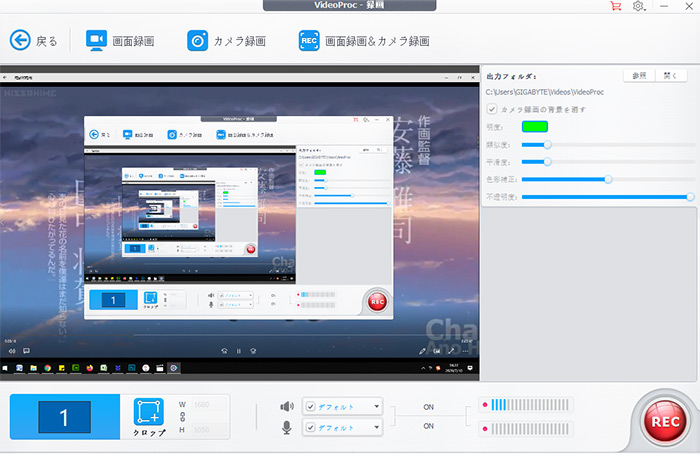Switch to 画面録画 screen recording mode
Viewport: 700px width, 454px height.
120,41
